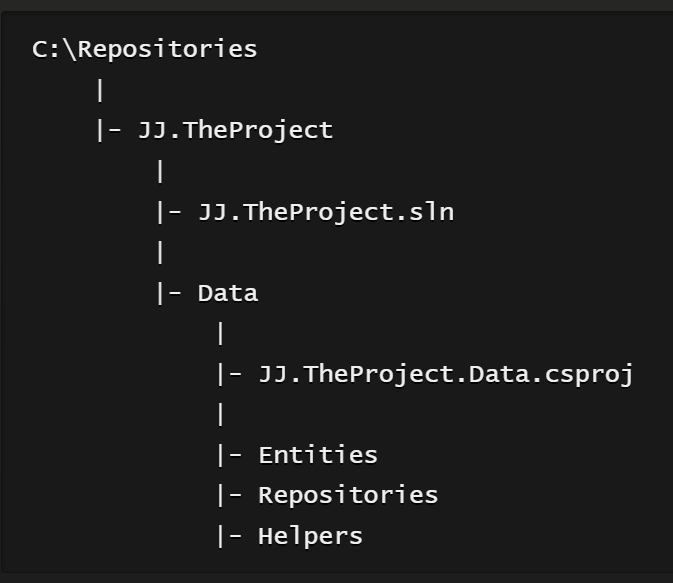Viewport: 673px width, 583px height.
Task: Click the branch connector before Helpers
Action: [230, 536]
